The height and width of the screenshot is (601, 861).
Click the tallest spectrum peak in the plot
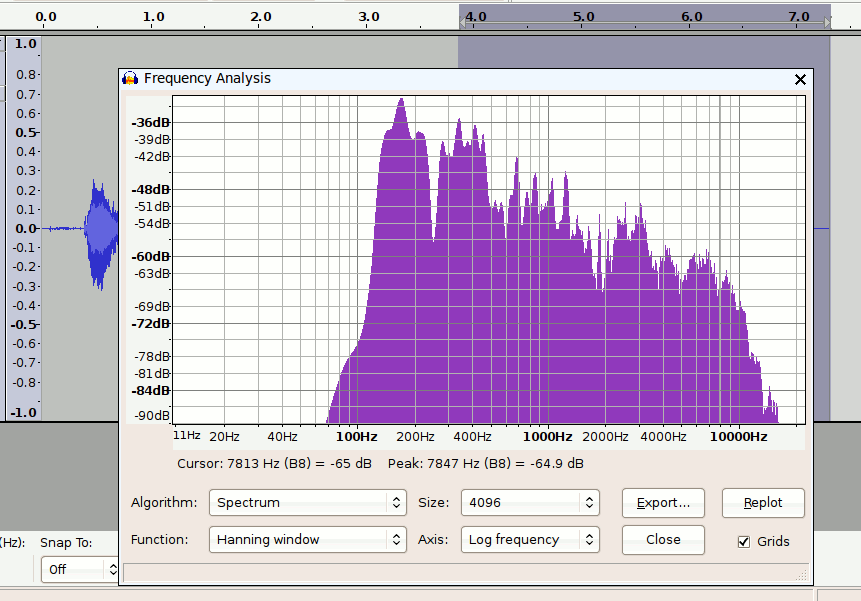click(400, 102)
